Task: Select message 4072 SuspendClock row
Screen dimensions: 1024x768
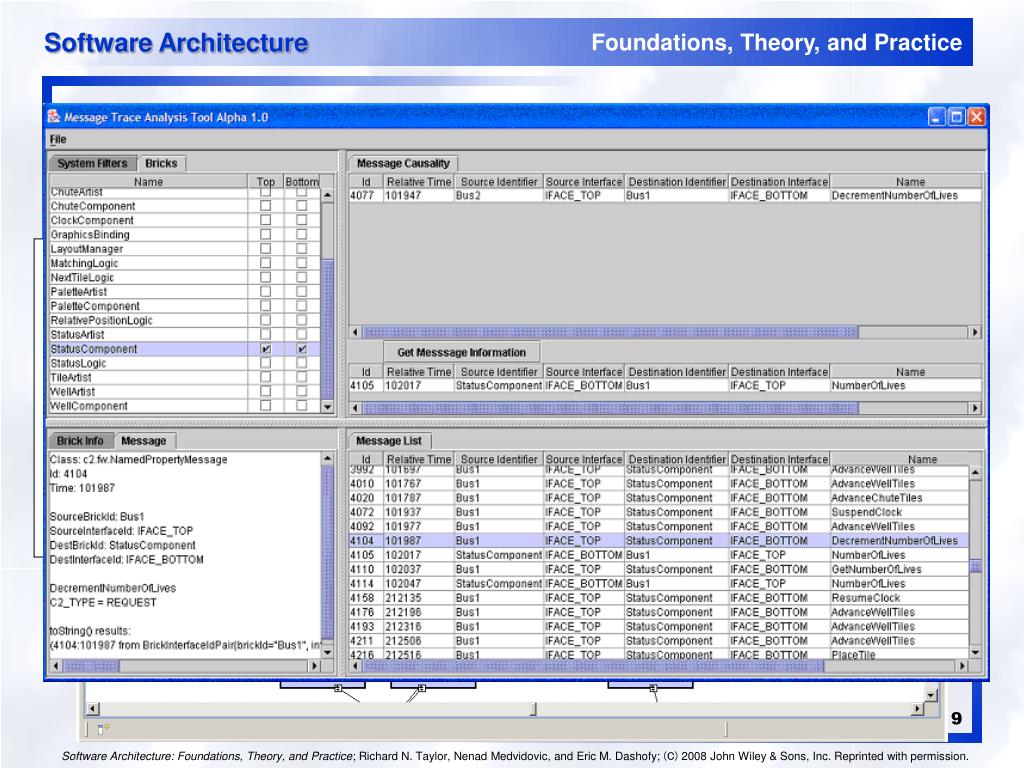Action: point(659,512)
